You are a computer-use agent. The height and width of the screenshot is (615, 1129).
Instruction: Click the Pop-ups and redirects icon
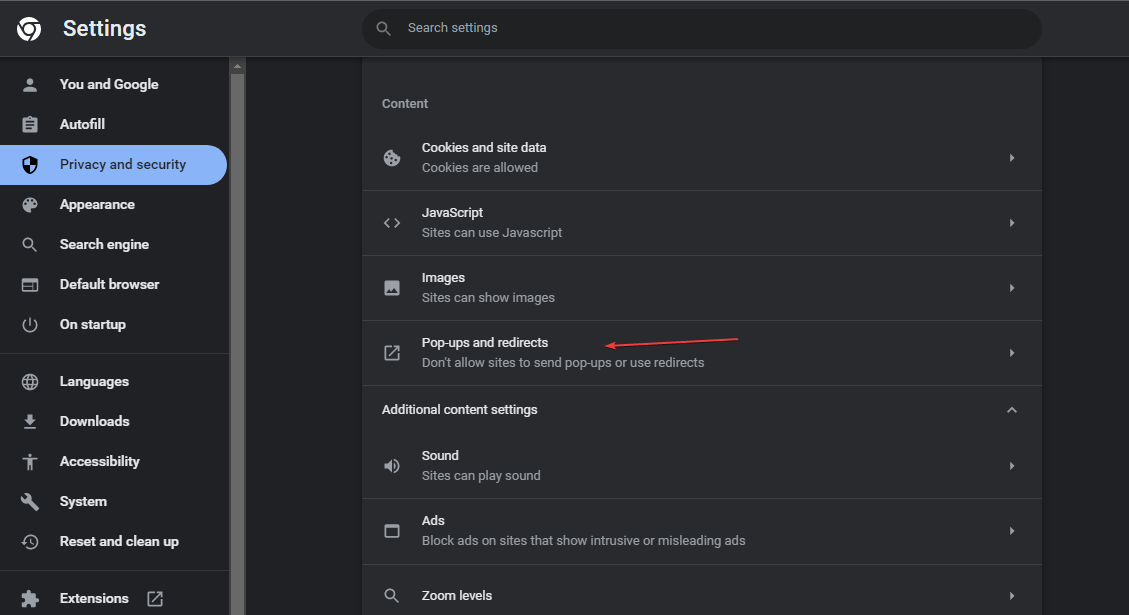tap(392, 352)
